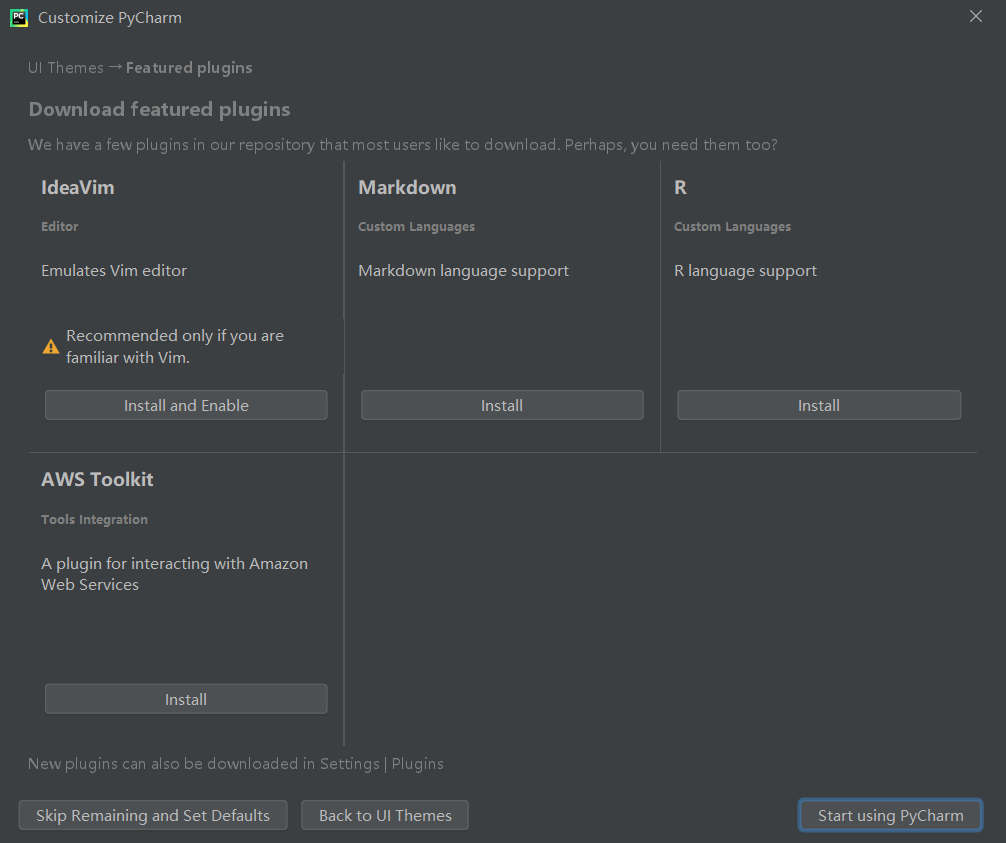Install and Enable the IdeaVim plugin
Image resolution: width=1006 pixels, height=843 pixels.
click(186, 405)
